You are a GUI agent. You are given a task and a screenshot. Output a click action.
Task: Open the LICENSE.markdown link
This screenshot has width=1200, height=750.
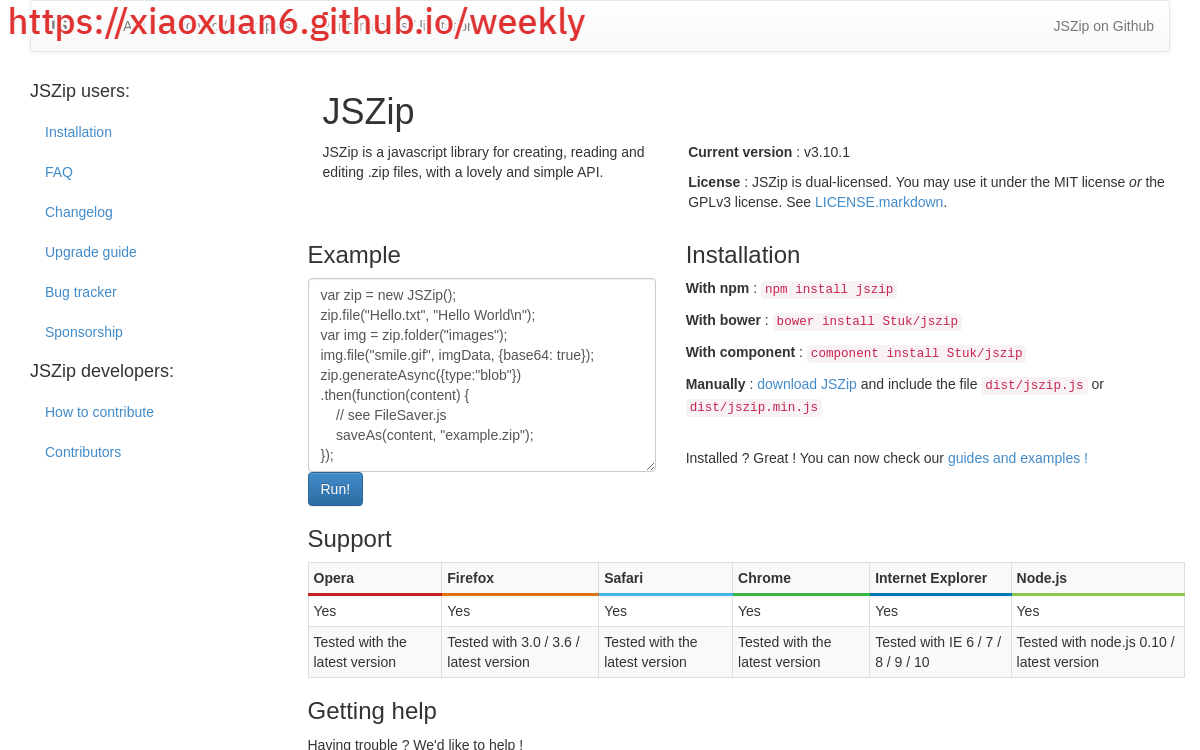click(878, 202)
